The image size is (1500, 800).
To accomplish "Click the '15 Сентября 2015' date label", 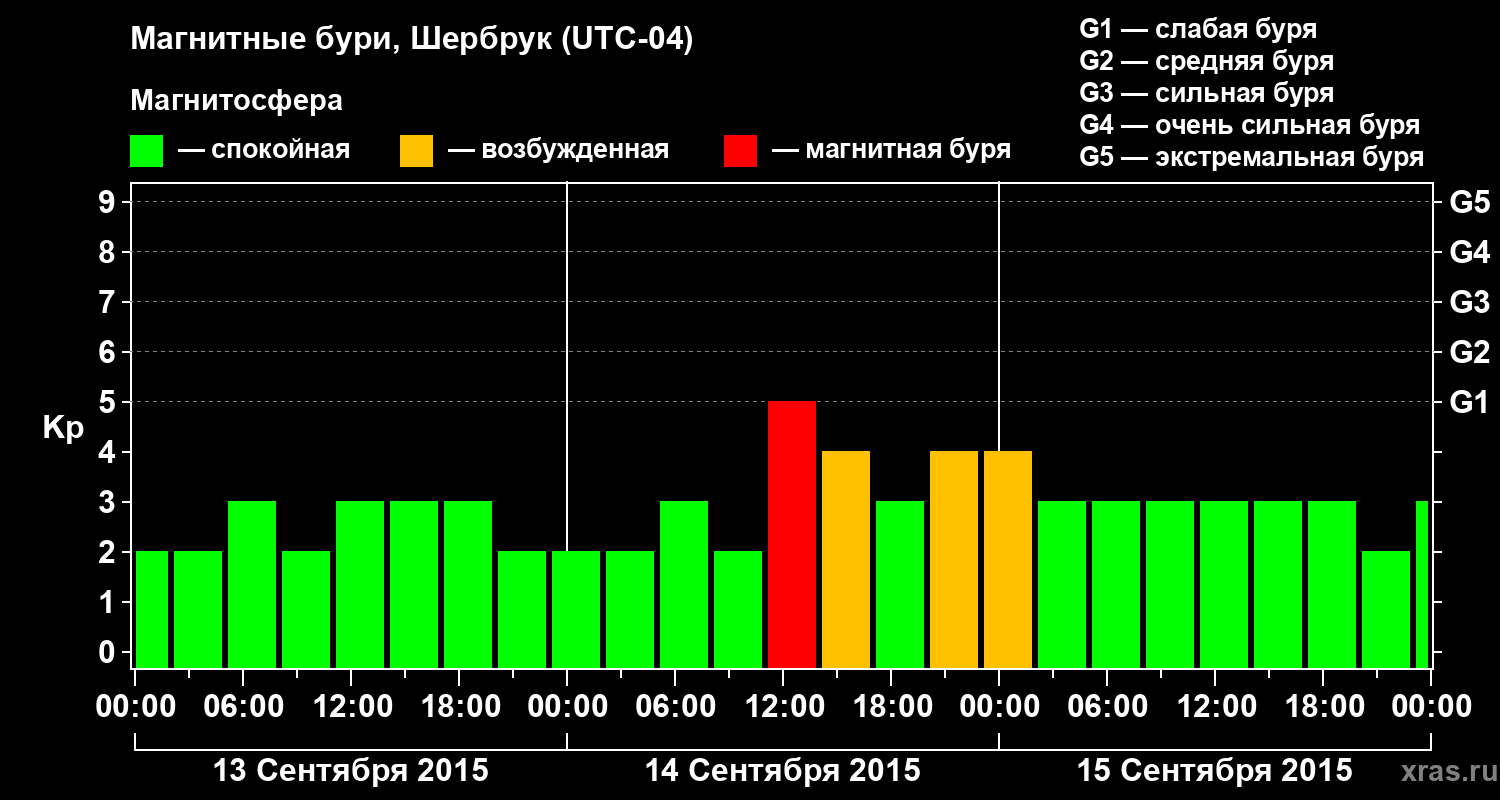I will coord(1214,771).
